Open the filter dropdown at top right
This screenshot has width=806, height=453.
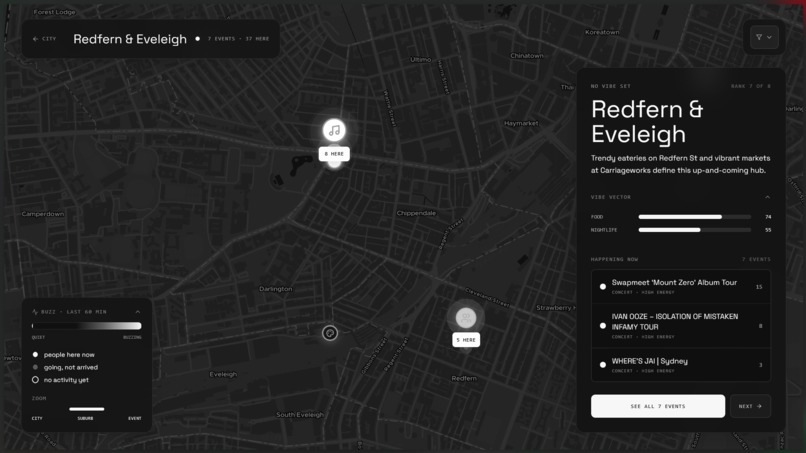pos(763,37)
